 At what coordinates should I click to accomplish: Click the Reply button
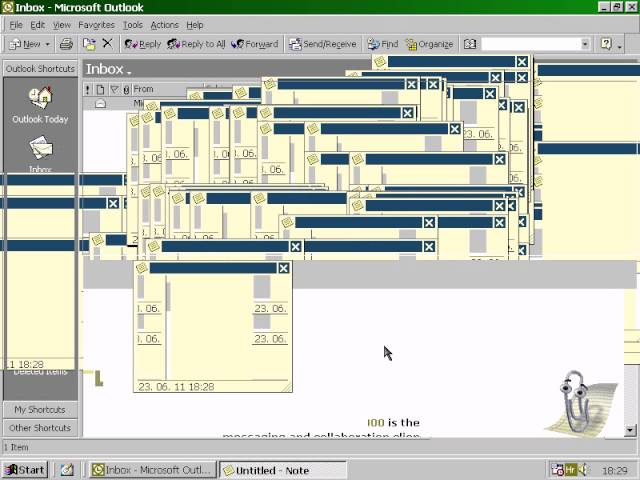(143, 44)
